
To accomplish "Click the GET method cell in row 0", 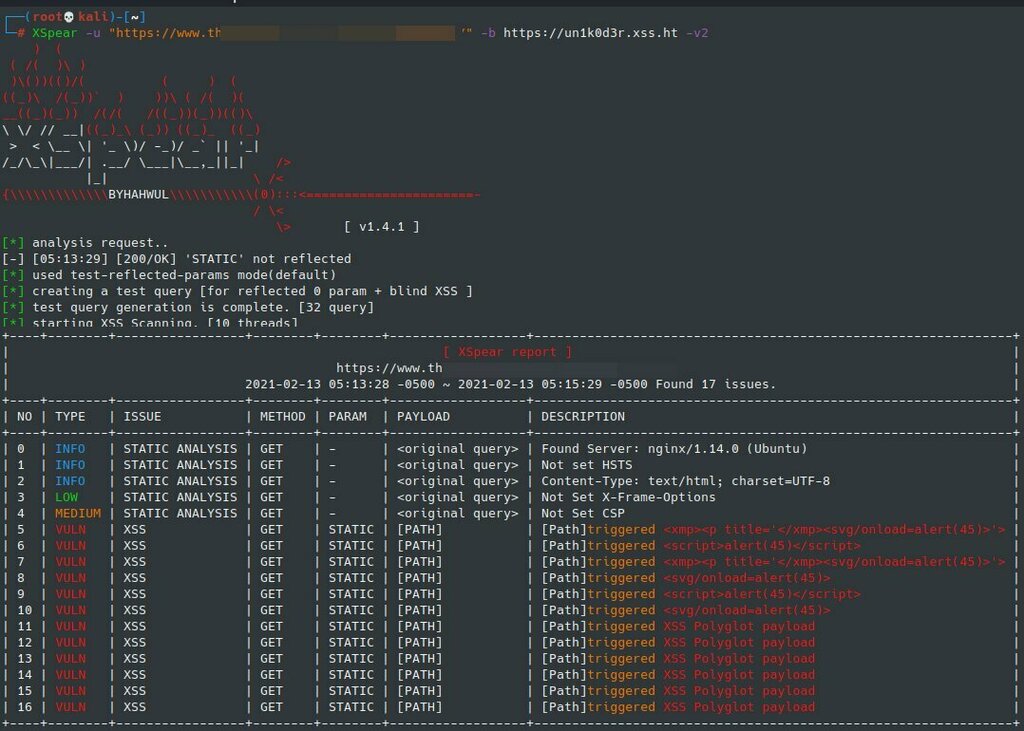I will (271, 449).
